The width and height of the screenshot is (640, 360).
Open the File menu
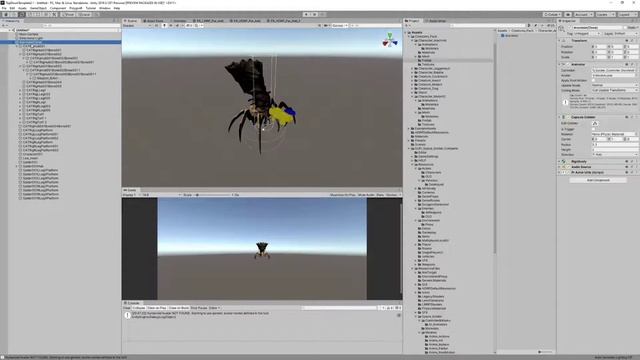click(4, 8)
